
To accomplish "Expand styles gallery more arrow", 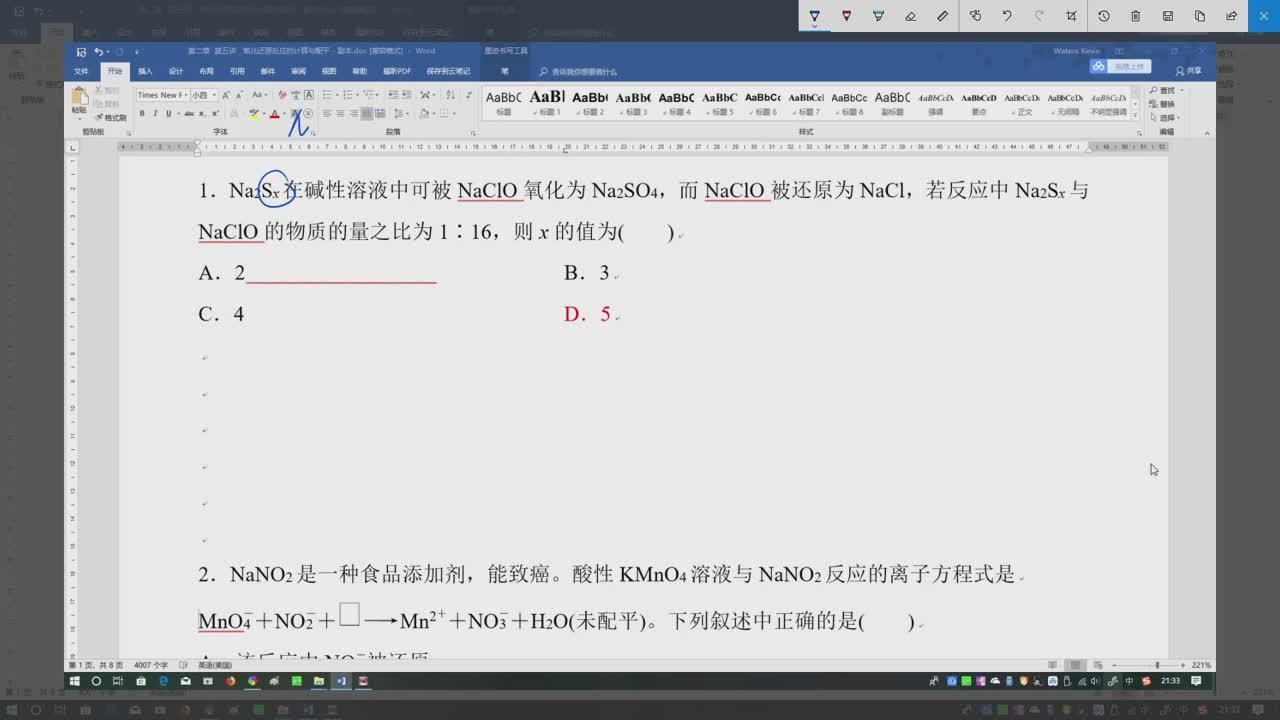I will pyautogui.click(x=1137, y=116).
